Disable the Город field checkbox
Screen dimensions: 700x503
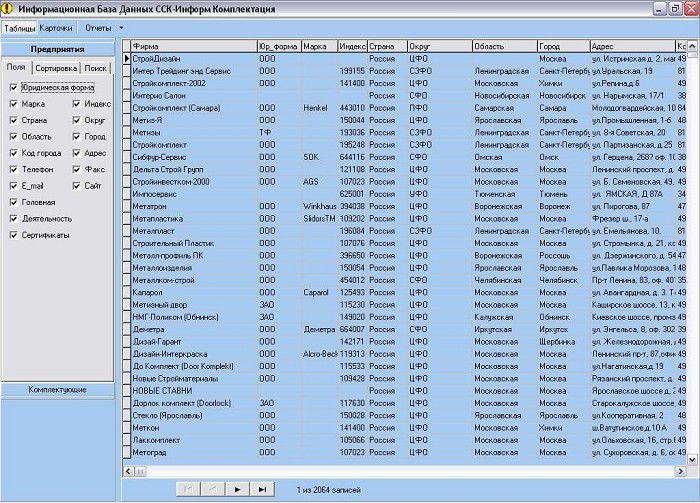(77, 137)
